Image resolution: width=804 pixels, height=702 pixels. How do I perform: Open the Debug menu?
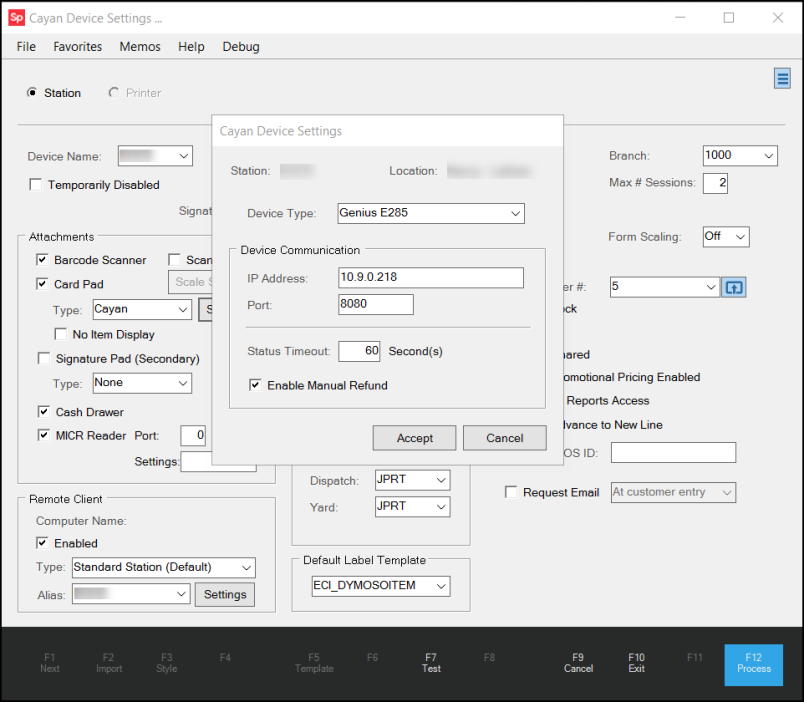click(x=241, y=47)
